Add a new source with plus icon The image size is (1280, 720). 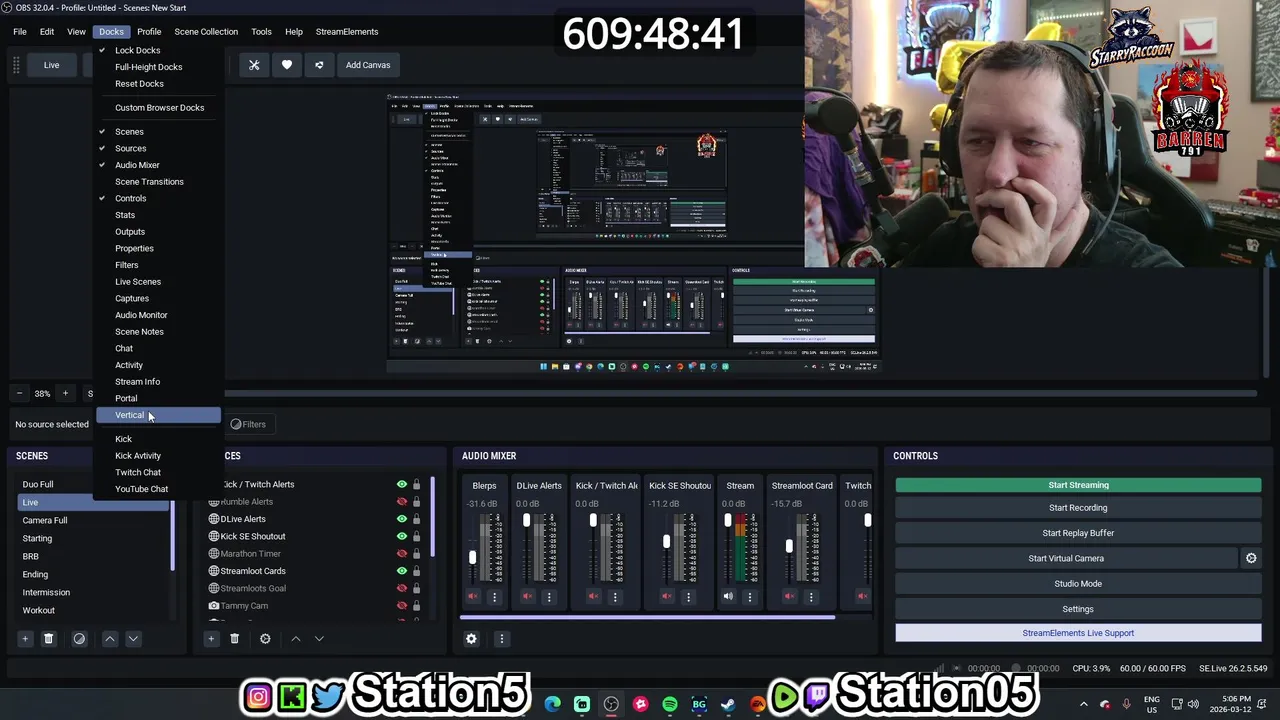[x=211, y=639]
